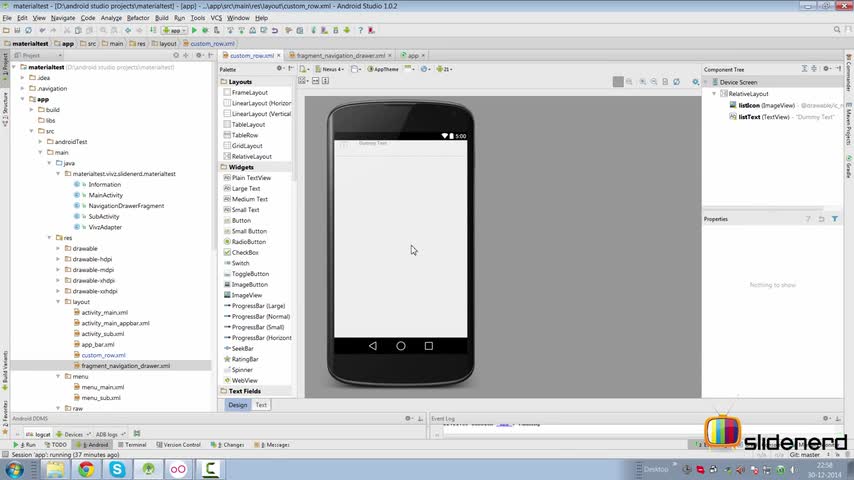
Task: Open Google Chrome from the taskbar
Action: click(x=86, y=468)
